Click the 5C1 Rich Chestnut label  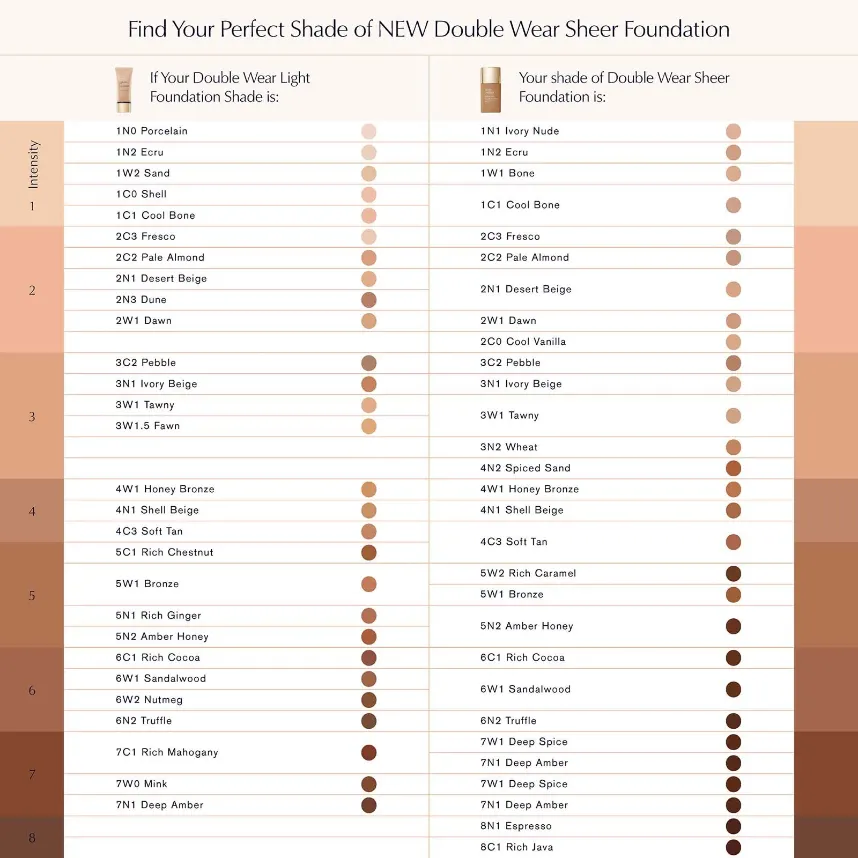tap(164, 552)
